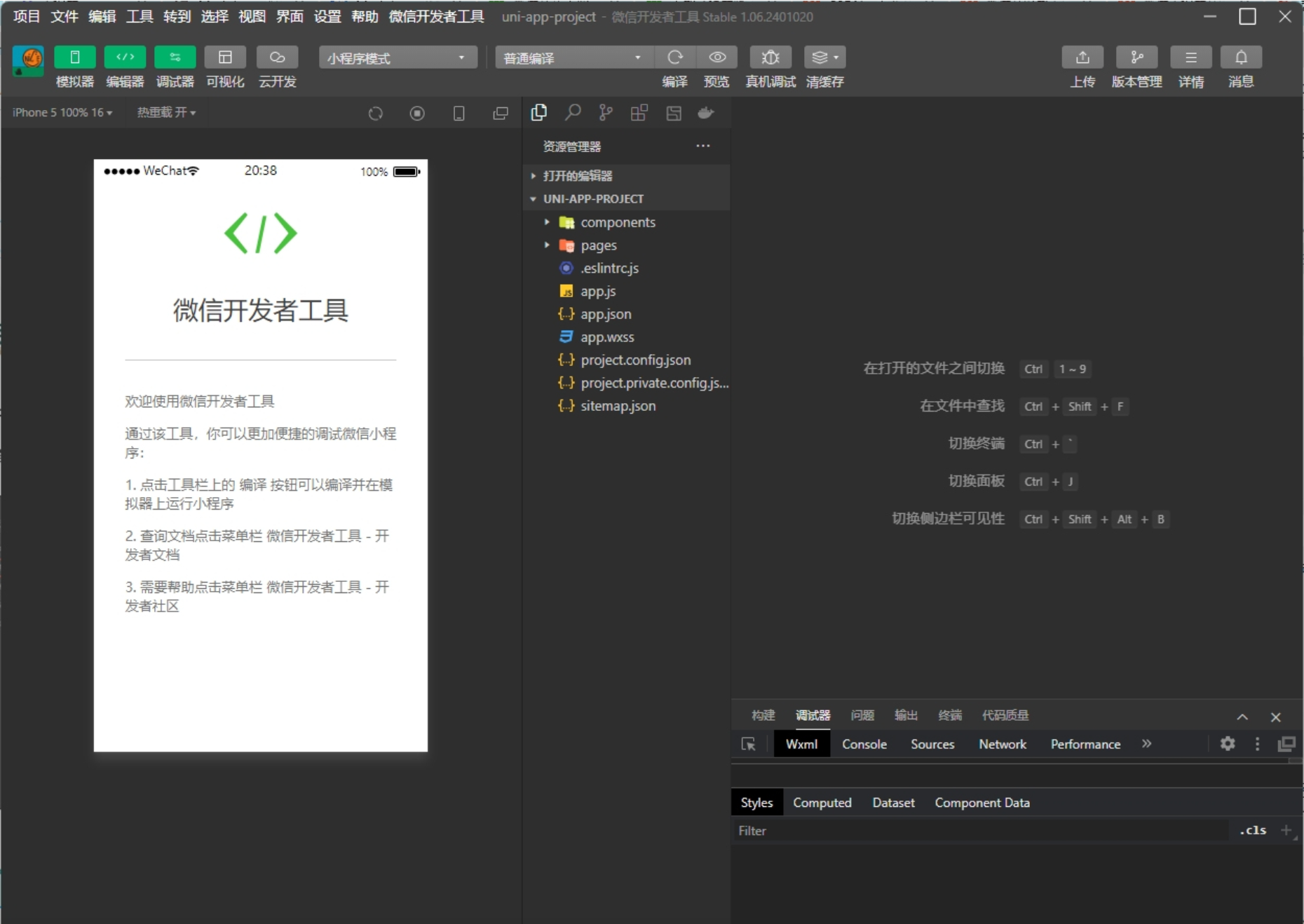Click the element inspector arrow icon

point(749,744)
